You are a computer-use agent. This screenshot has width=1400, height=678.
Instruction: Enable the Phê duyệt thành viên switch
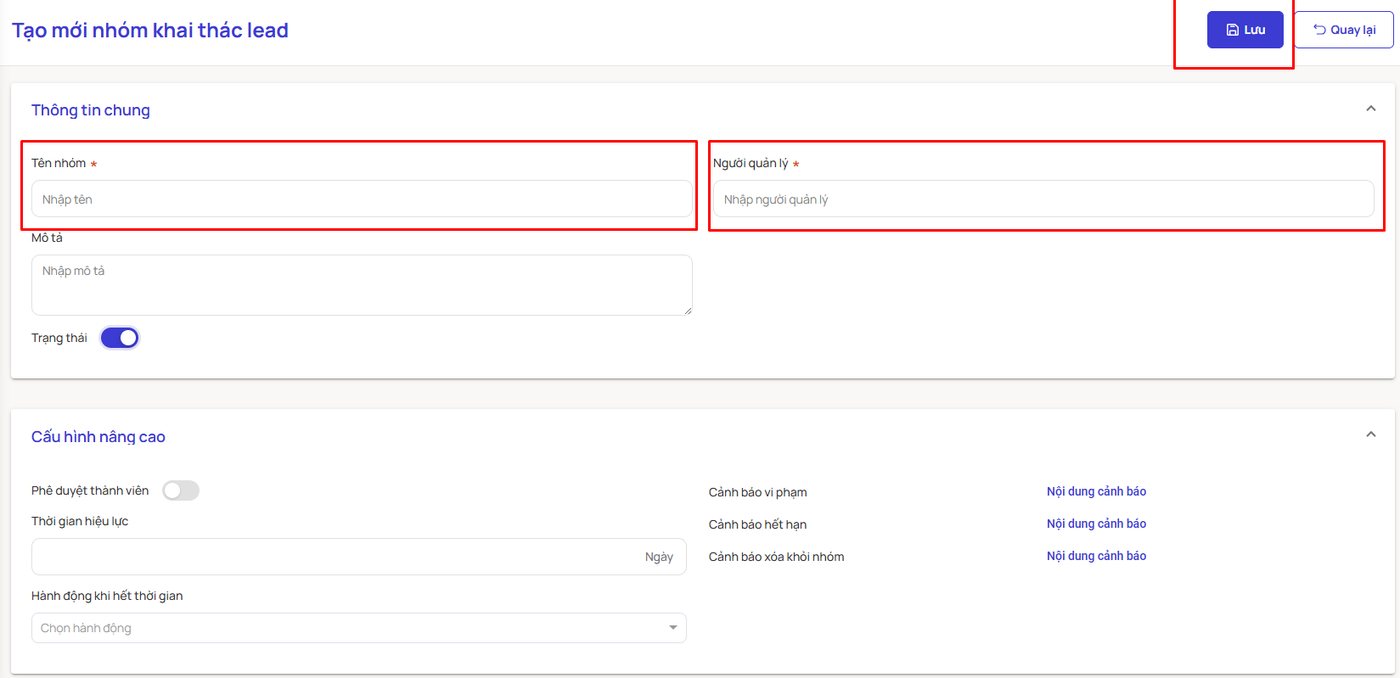point(181,491)
